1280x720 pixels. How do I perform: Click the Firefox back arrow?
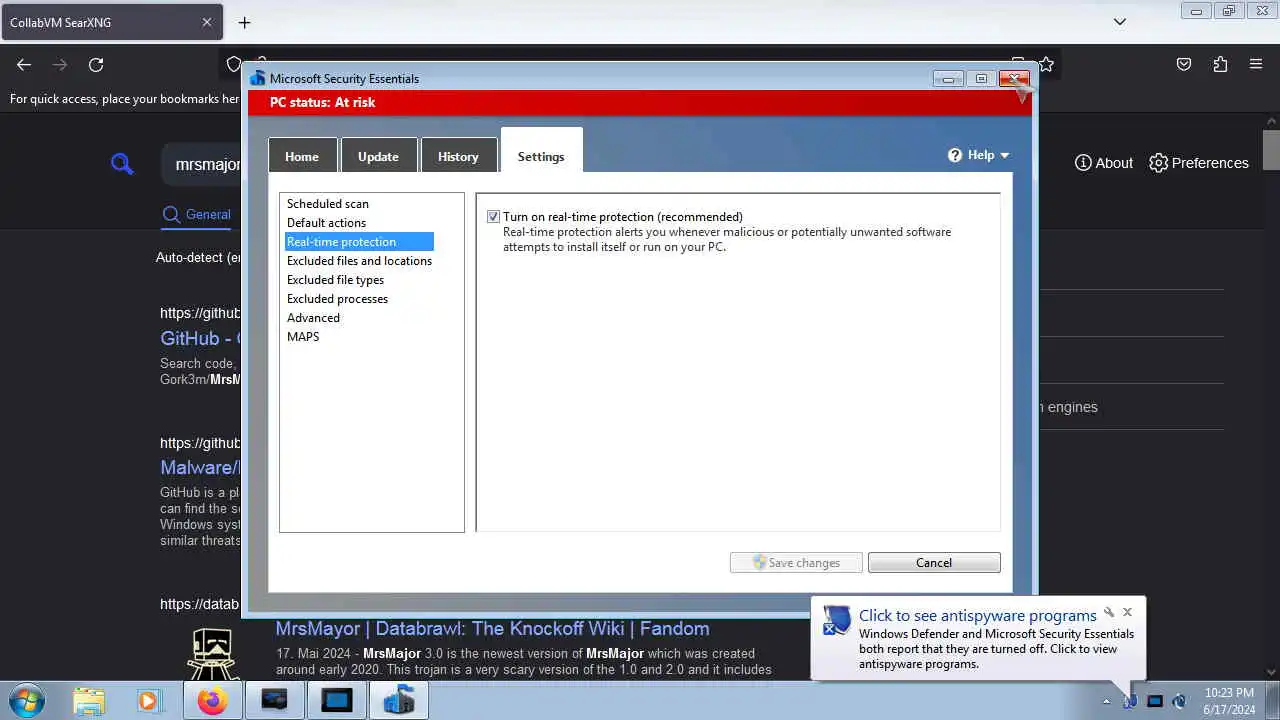point(24,64)
